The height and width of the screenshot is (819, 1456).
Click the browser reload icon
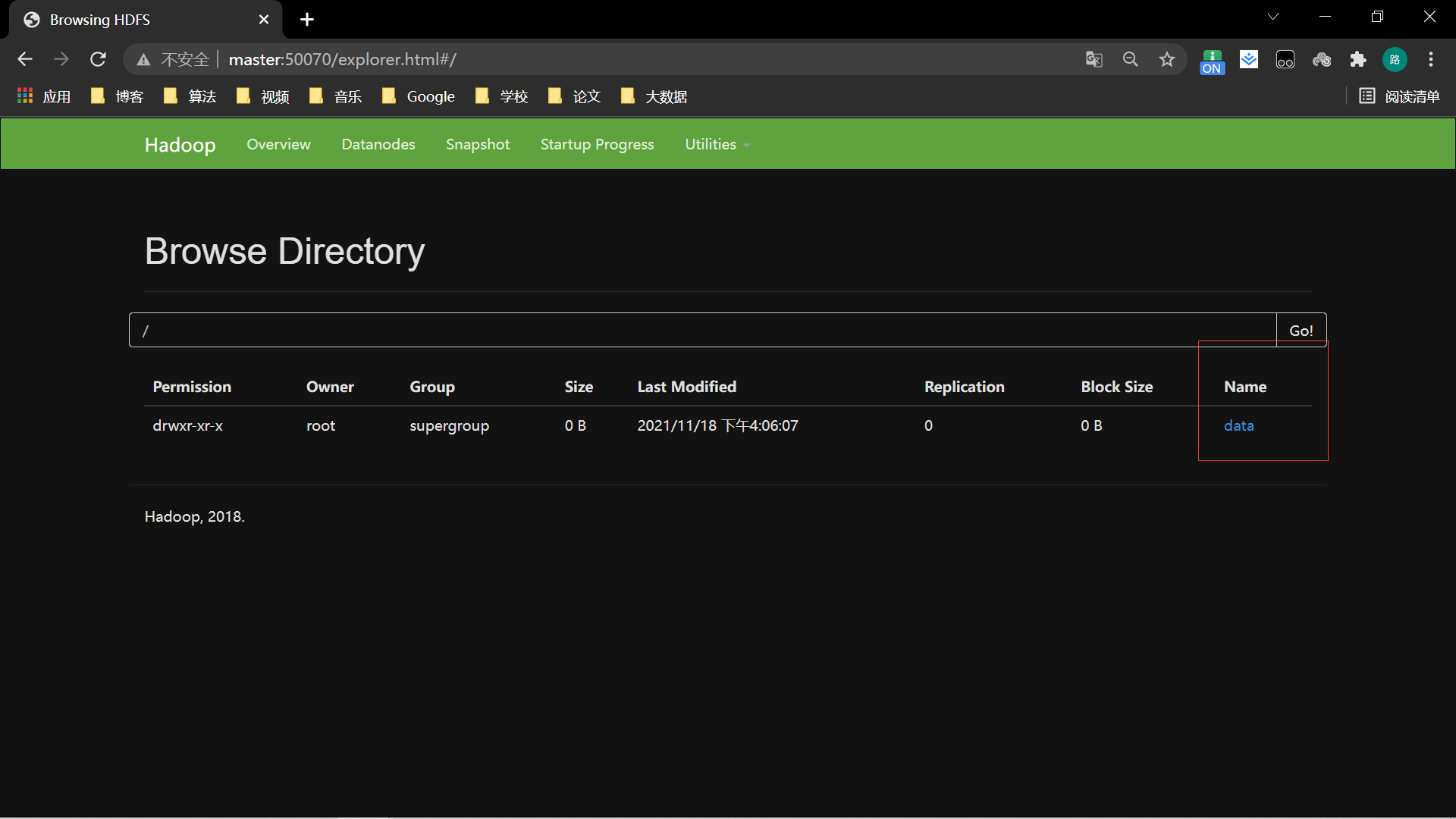(x=98, y=59)
